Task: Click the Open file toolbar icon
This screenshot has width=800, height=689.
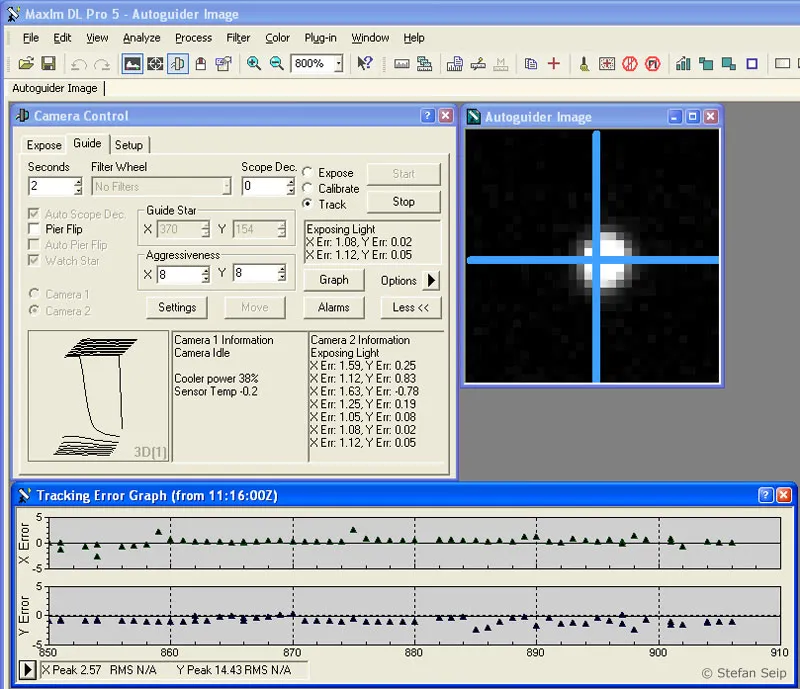Action: tap(26, 64)
